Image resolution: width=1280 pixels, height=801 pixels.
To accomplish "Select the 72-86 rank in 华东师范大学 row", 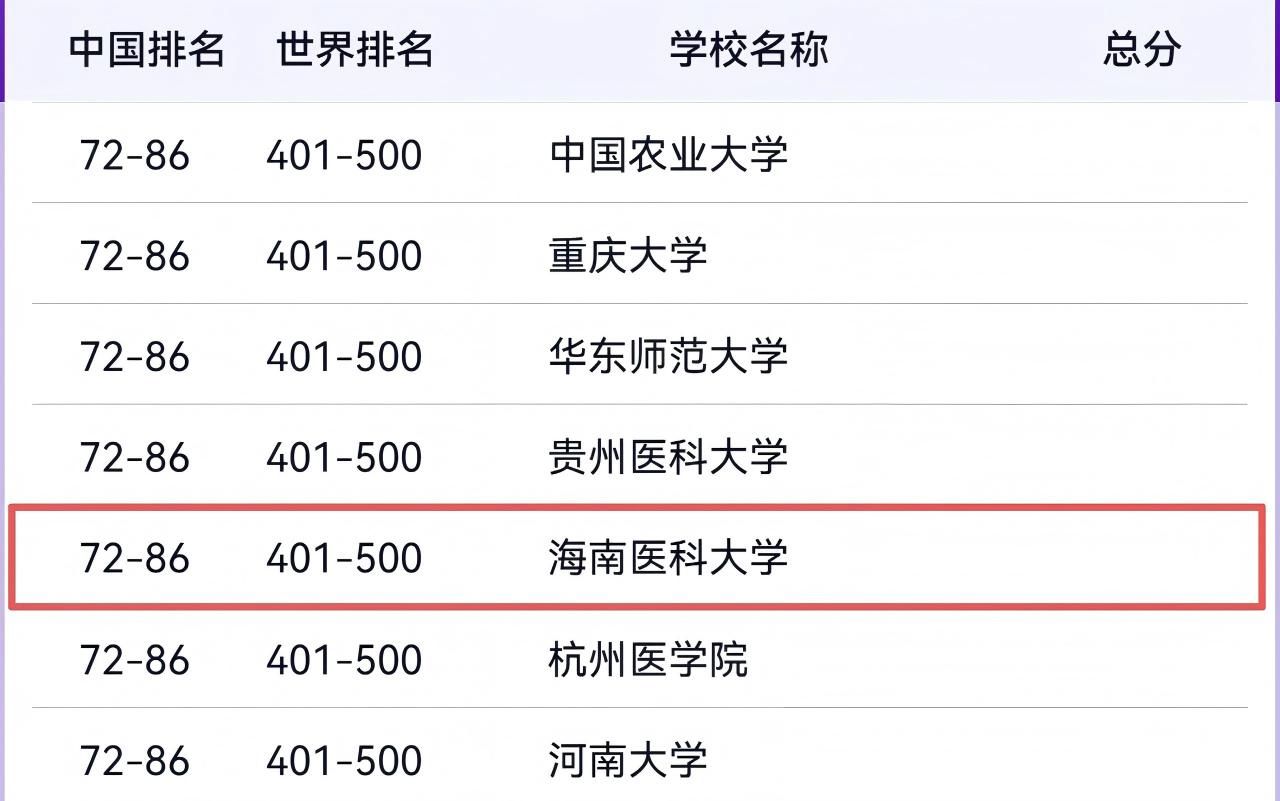I will pyautogui.click(x=135, y=357).
